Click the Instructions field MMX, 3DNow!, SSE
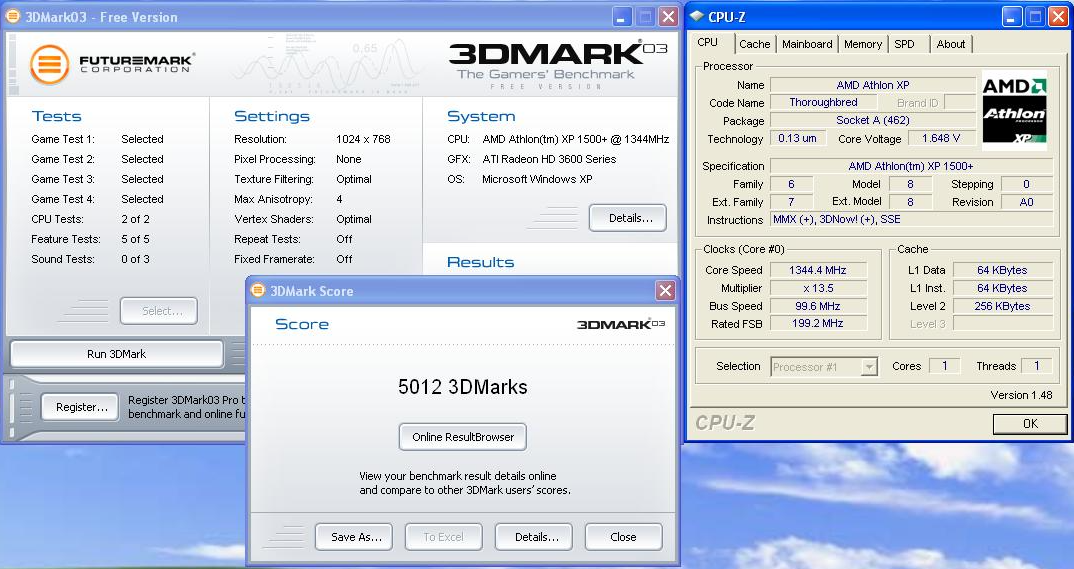This screenshot has width=1074, height=569. (x=911, y=219)
